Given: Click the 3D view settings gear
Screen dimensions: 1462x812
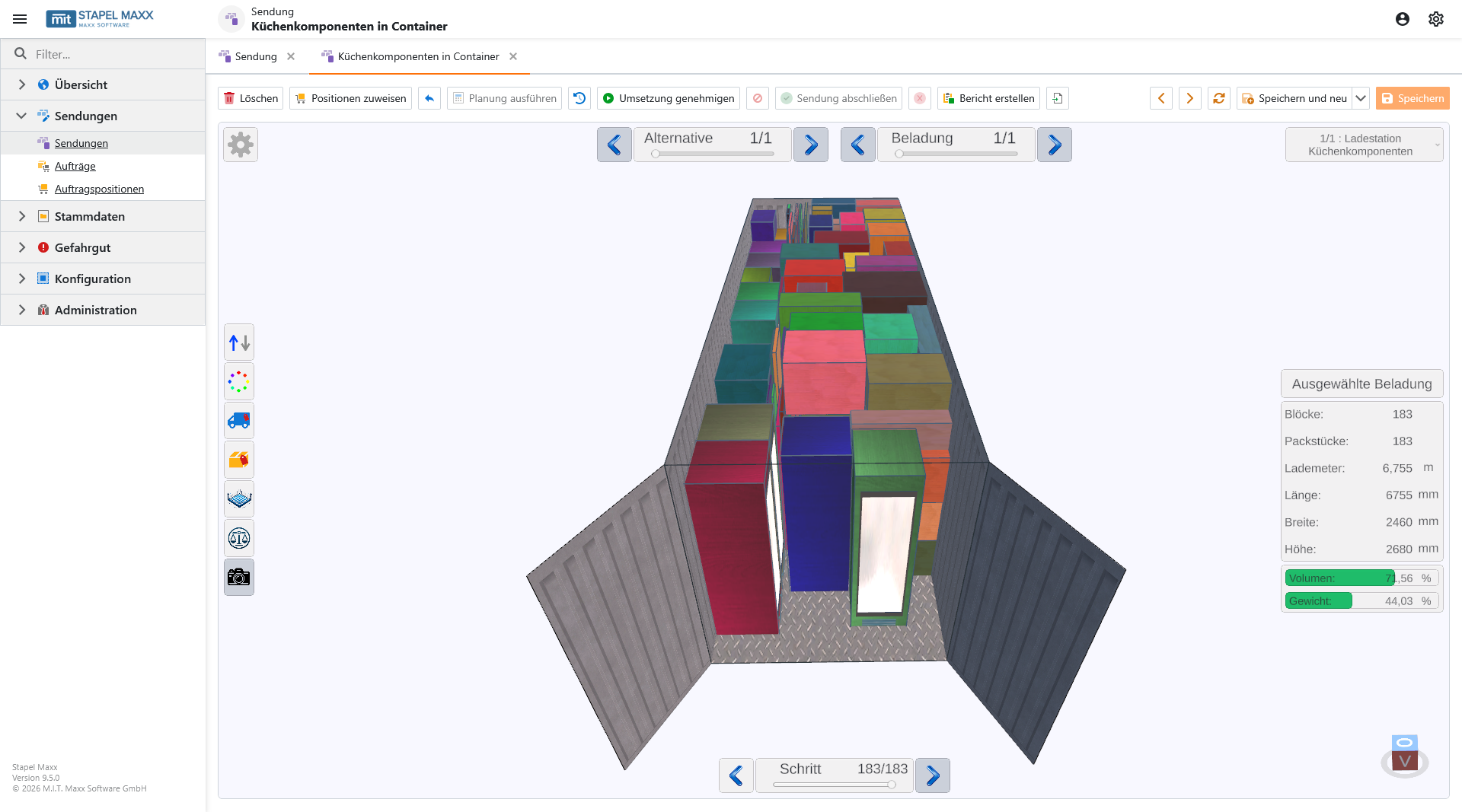Looking at the screenshot, I should [241, 145].
